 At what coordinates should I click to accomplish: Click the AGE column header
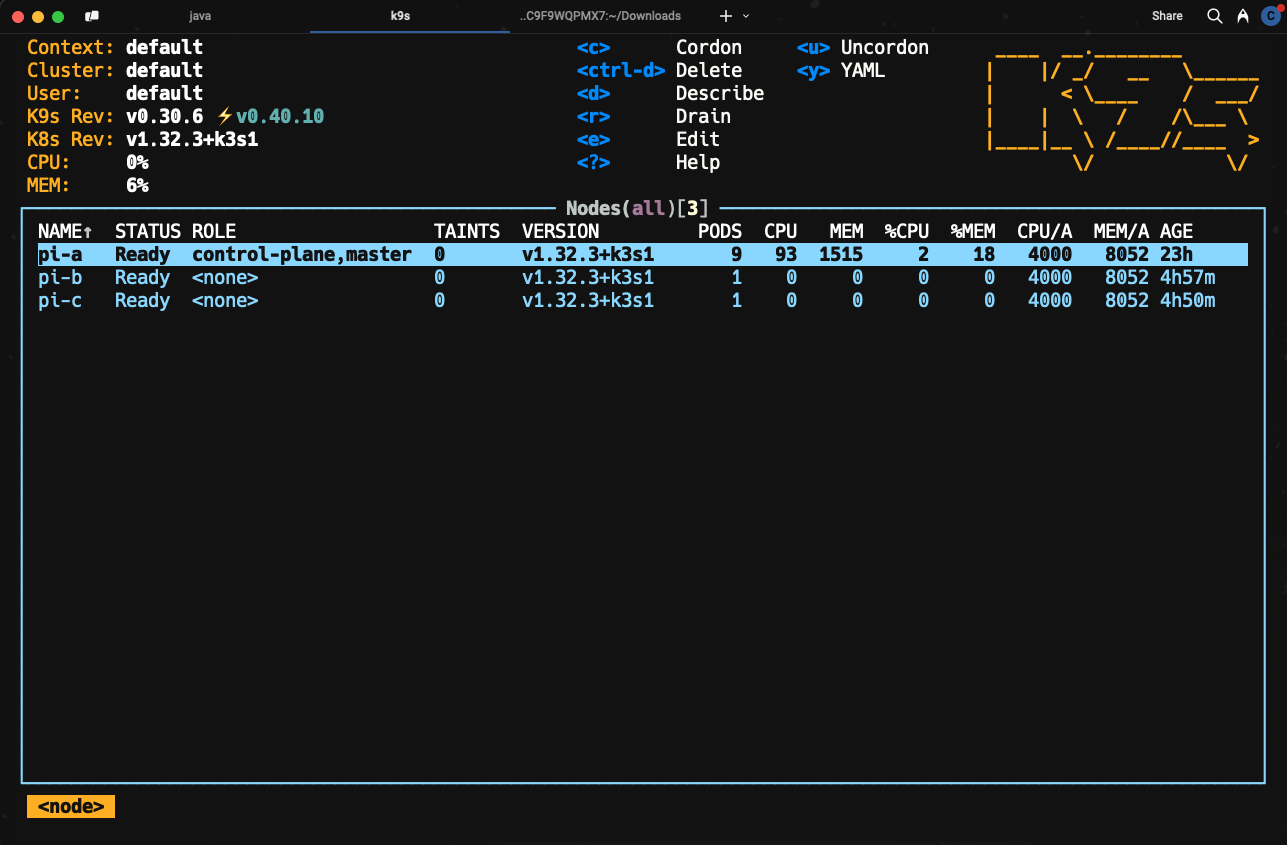click(x=1177, y=231)
